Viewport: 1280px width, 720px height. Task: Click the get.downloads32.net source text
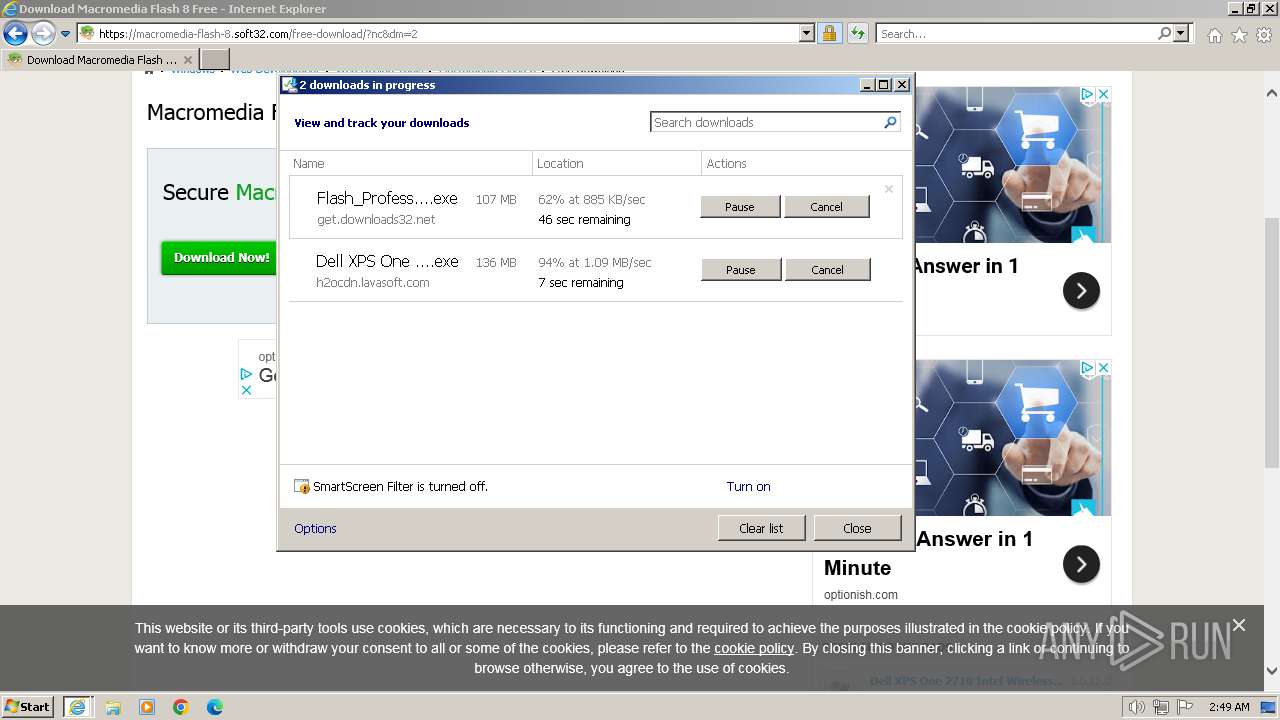point(376,220)
